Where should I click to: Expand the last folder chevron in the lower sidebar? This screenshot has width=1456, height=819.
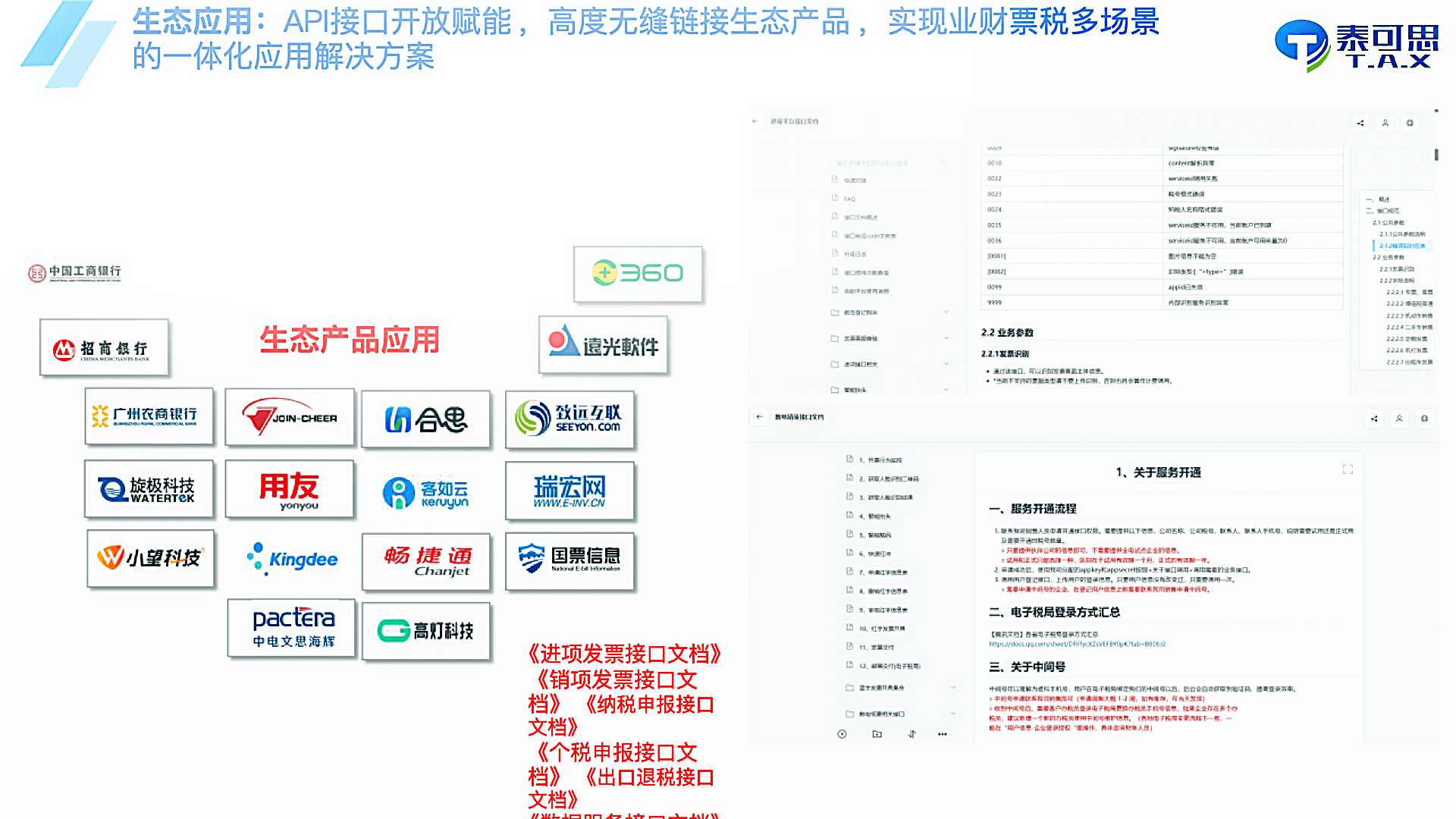pyautogui.click(x=953, y=713)
